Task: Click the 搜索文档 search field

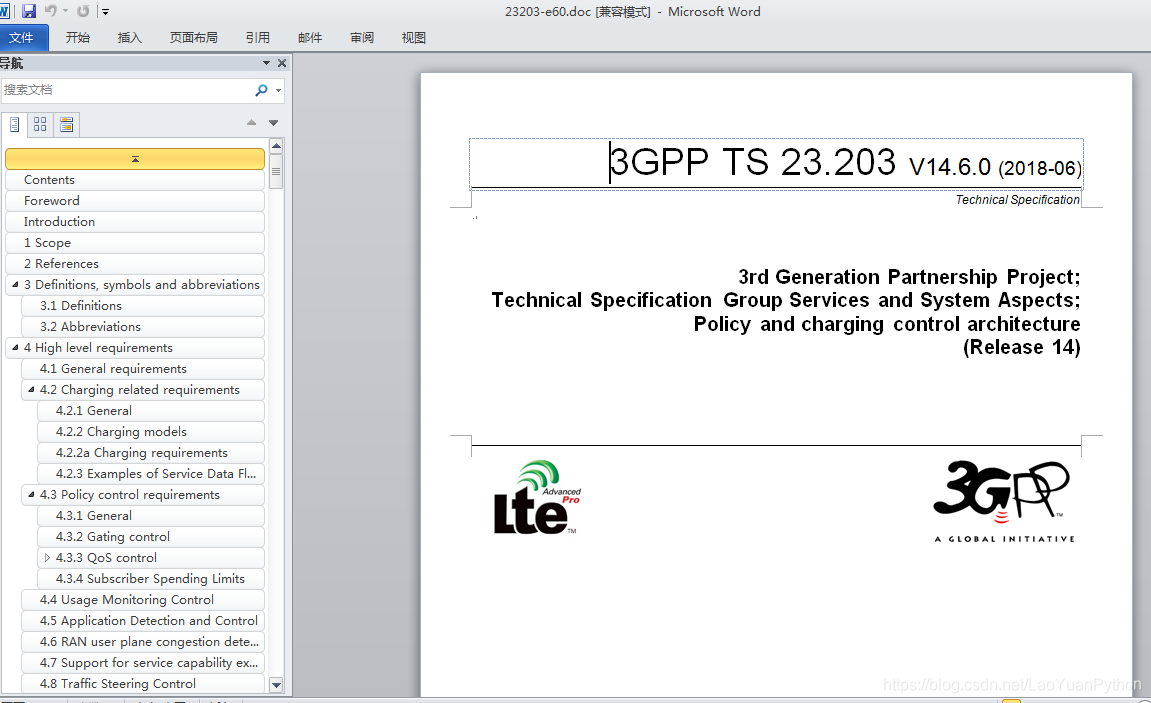Action: point(126,90)
